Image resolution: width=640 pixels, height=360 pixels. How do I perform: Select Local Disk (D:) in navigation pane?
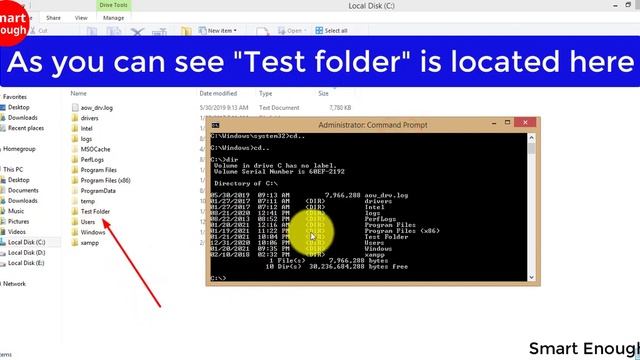pos(26,253)
